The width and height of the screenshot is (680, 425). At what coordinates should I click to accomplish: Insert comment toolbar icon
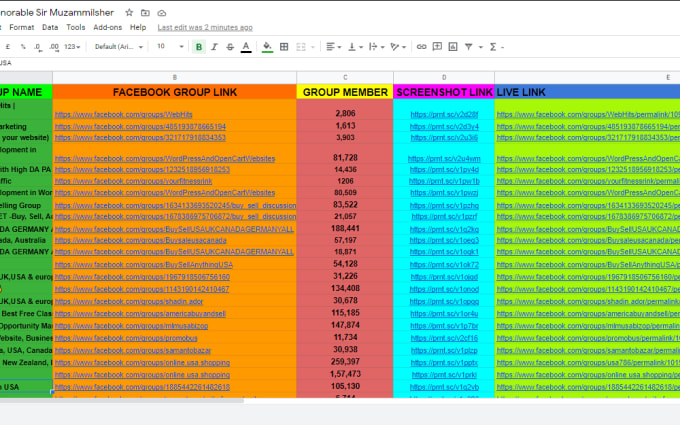click(x=437, y=46)
